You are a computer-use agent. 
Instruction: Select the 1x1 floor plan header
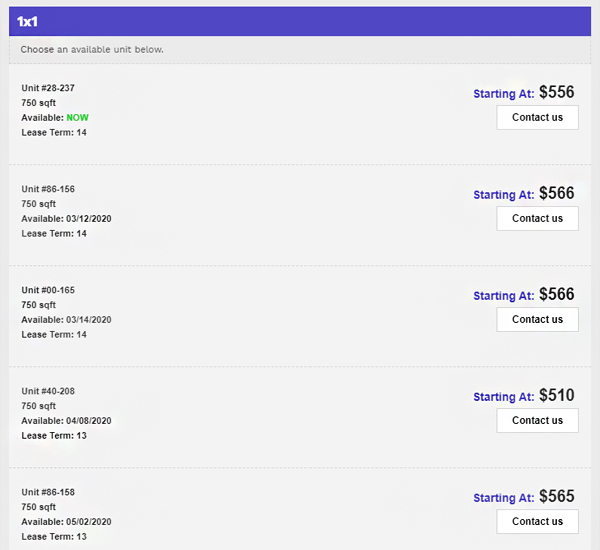[x=300, y=21]
